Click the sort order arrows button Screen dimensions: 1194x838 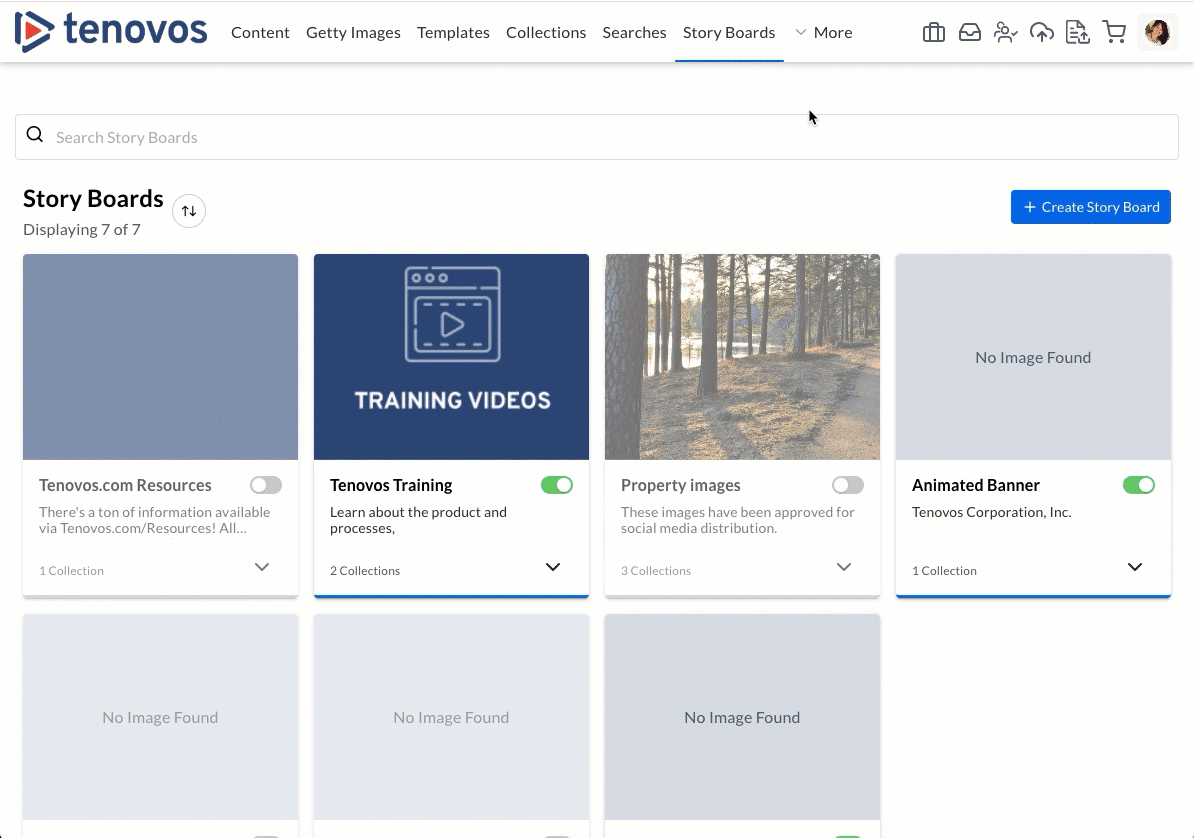189,211
